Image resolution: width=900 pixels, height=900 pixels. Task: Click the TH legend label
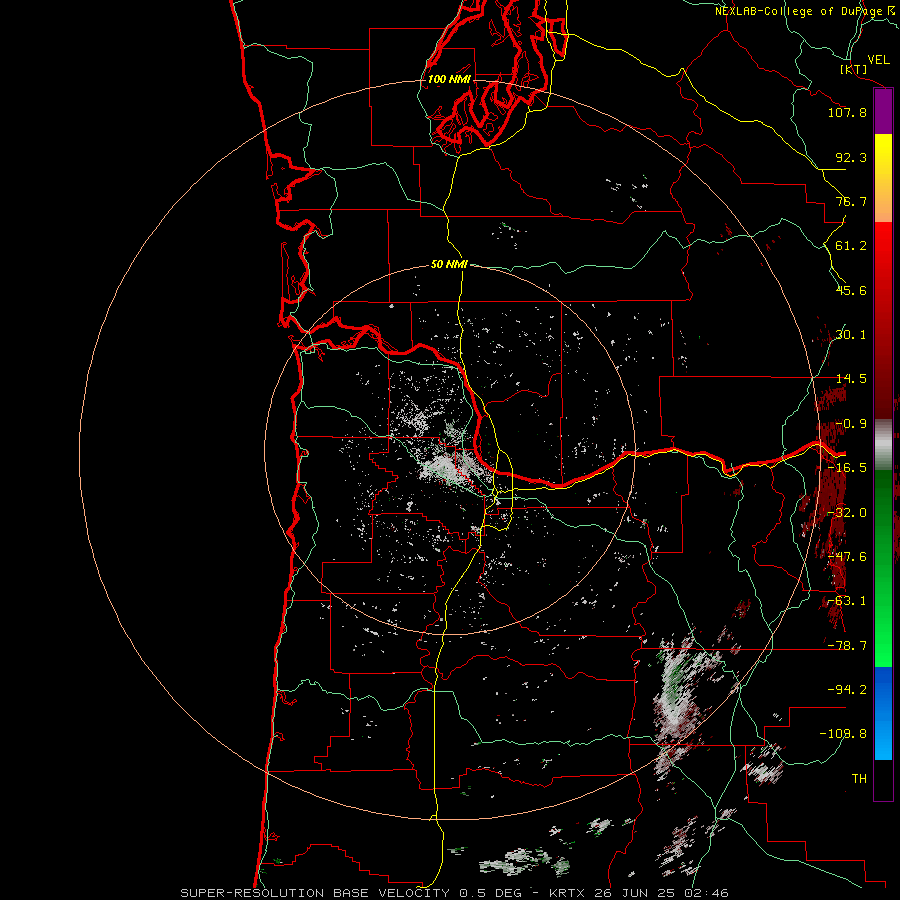[859, 778]
